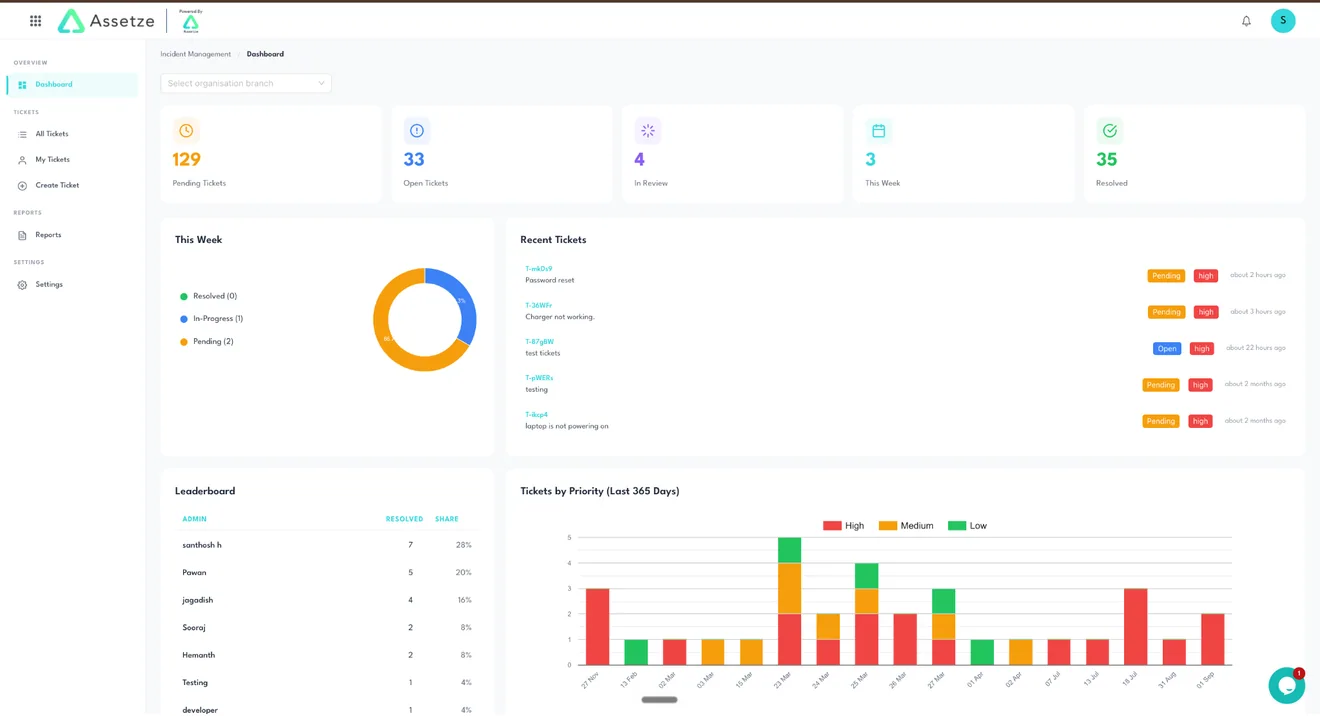Click the 'laptop is not powering on' text
This screenshot has width=1320, height=716.
(x=567, y=427)
